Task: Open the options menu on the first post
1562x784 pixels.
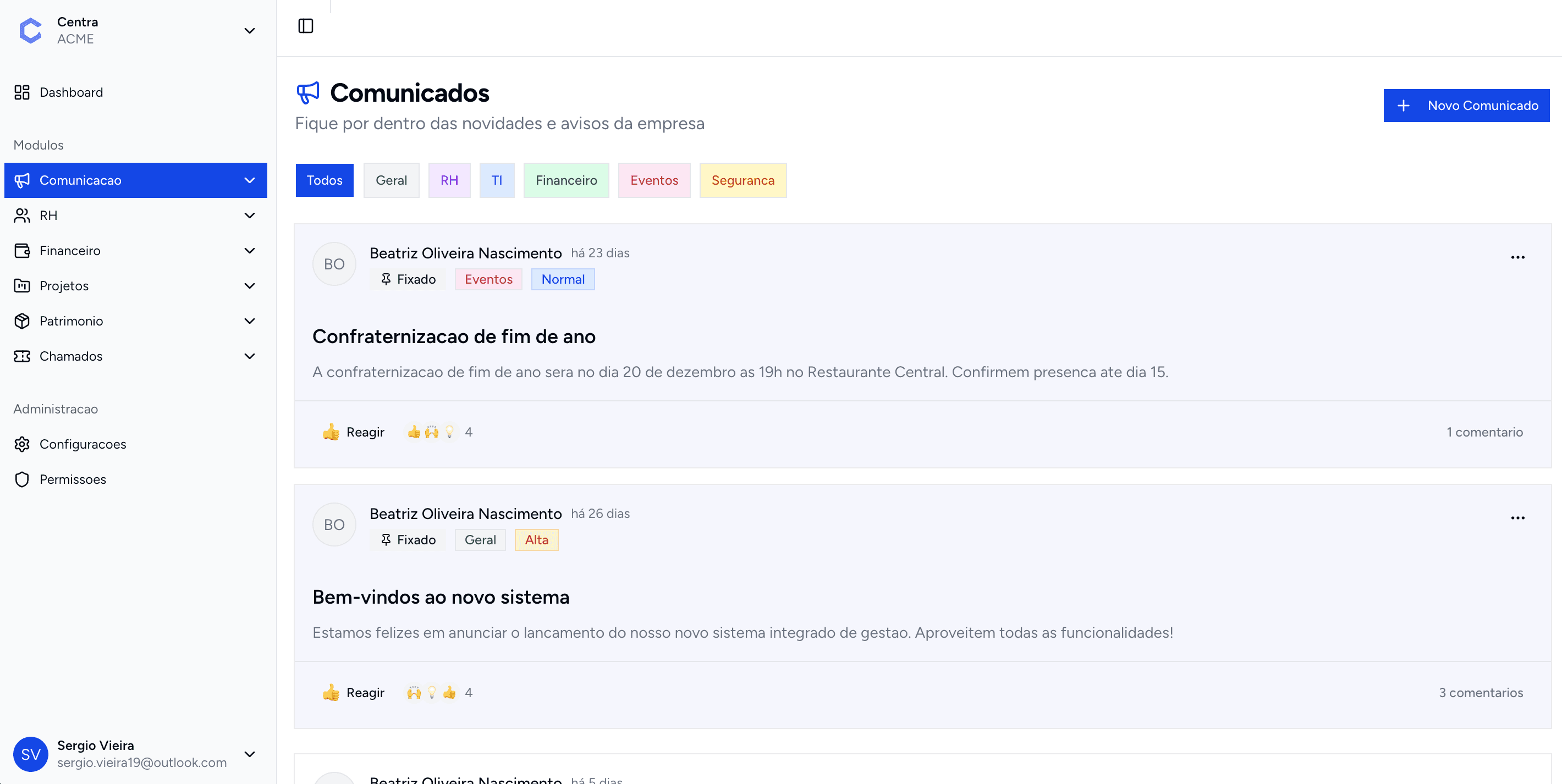Action: point(1518,257)
